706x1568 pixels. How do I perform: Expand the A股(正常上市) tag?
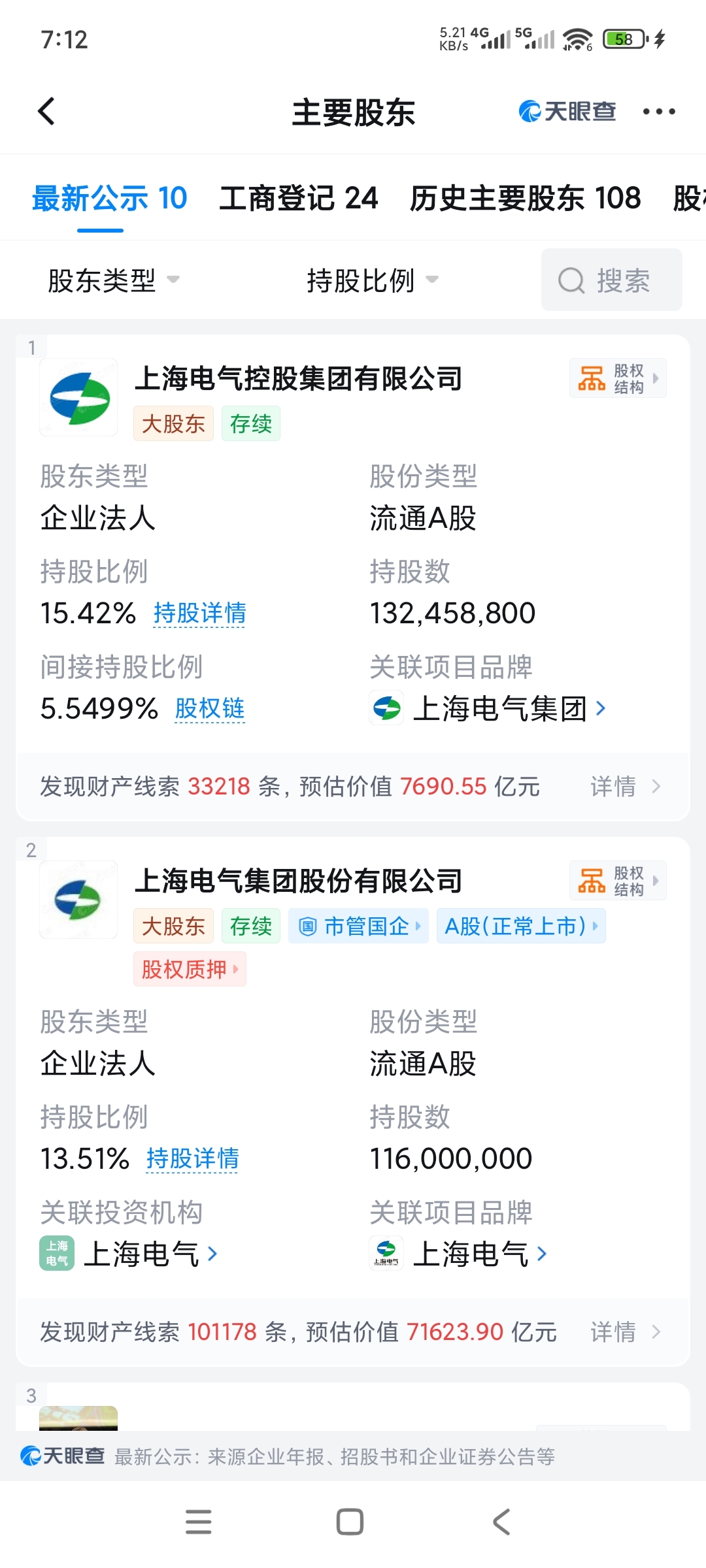(x=521, y=926)
